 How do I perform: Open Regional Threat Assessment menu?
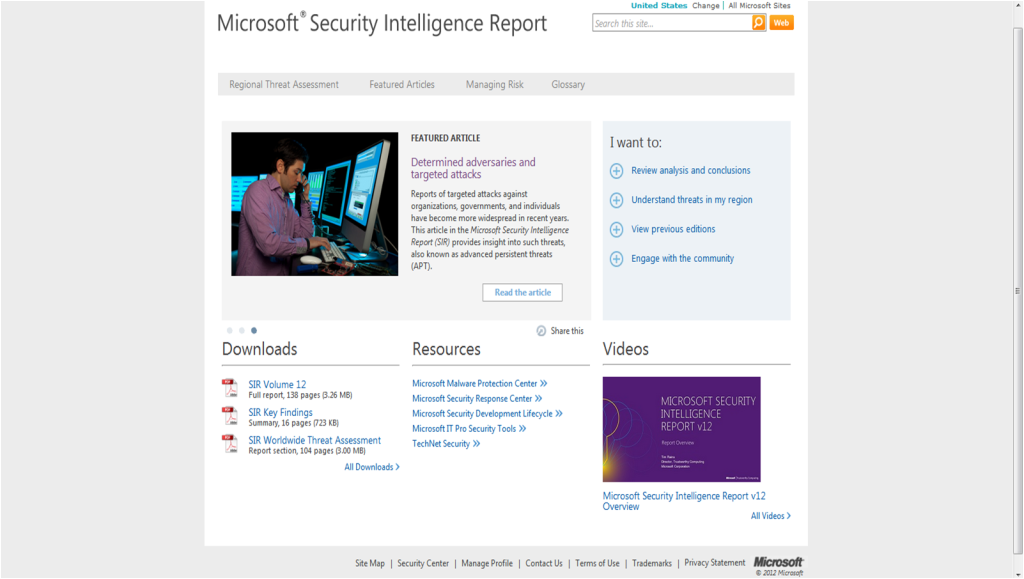[x=283, y=84]
